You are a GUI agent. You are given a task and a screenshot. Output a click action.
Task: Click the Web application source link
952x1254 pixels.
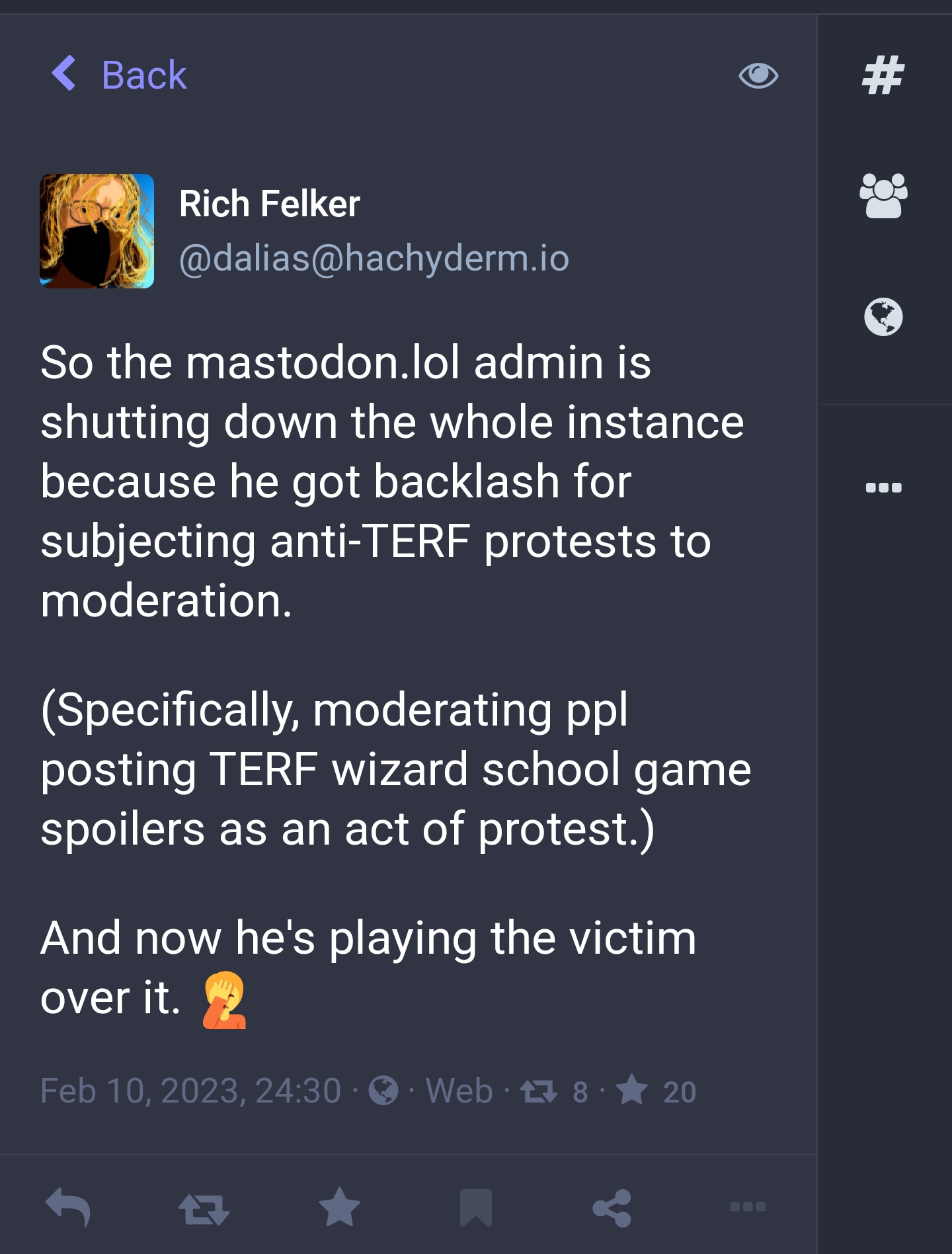459,1091
